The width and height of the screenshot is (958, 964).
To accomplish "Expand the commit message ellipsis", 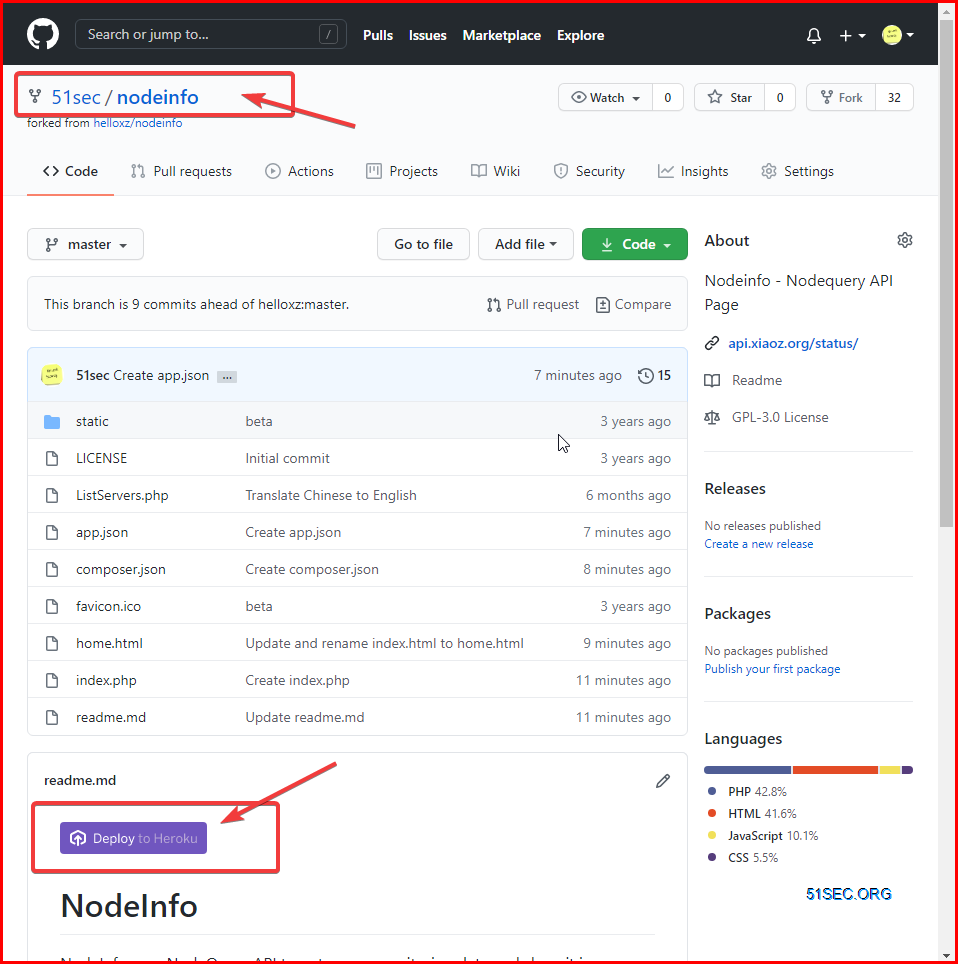I will coord(227,377).
